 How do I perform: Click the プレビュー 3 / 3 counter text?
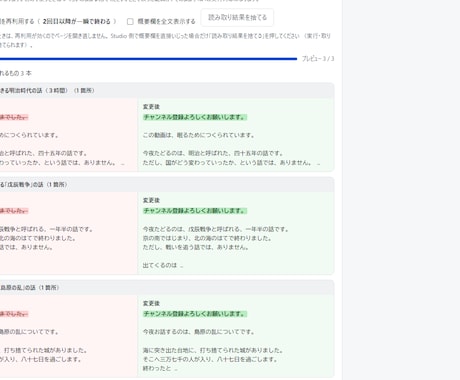point(318,59)
